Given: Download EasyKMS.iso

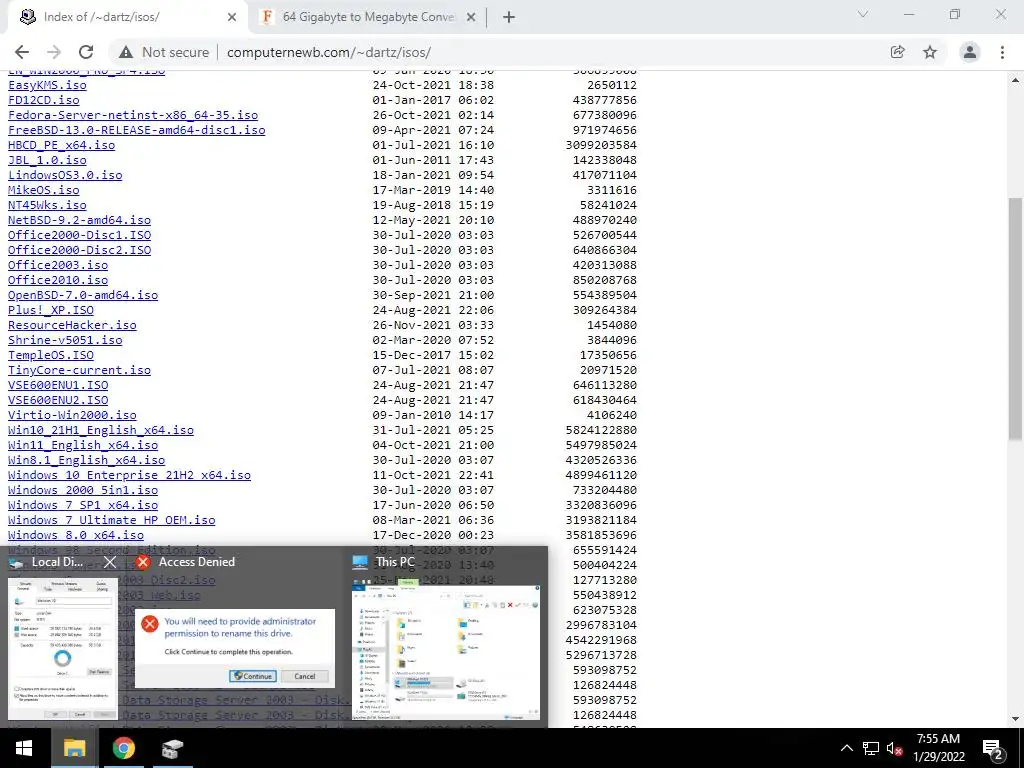Looking at the screenshot, I should point(47,85).
